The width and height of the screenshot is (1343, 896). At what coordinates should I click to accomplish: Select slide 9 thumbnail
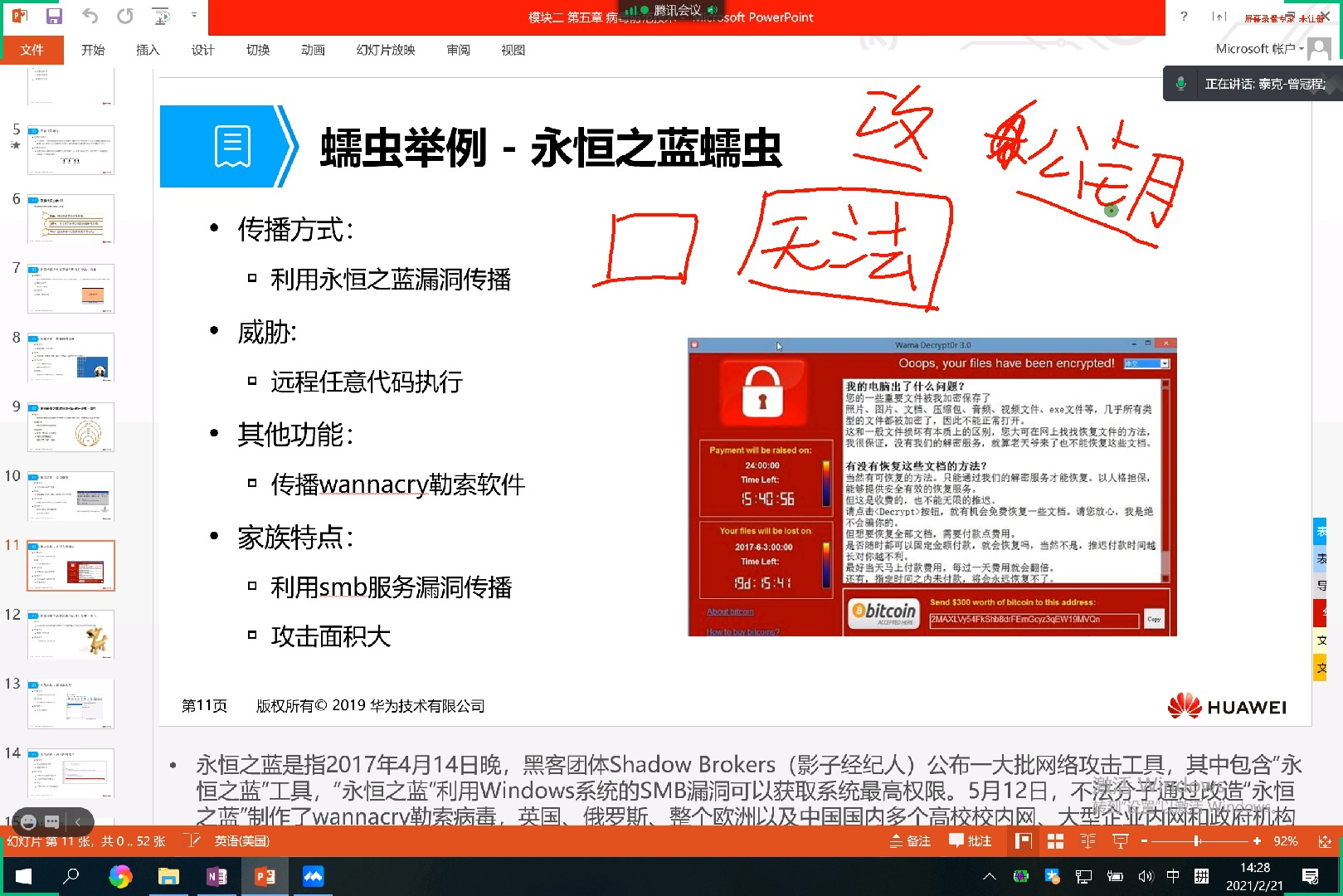(x=71, y=427)
